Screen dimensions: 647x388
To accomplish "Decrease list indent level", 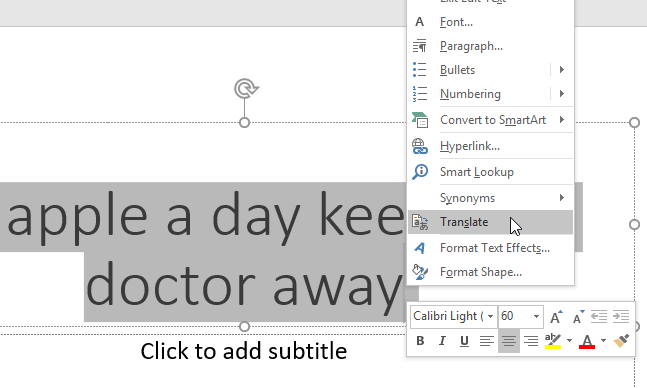I will pos(599,317).
